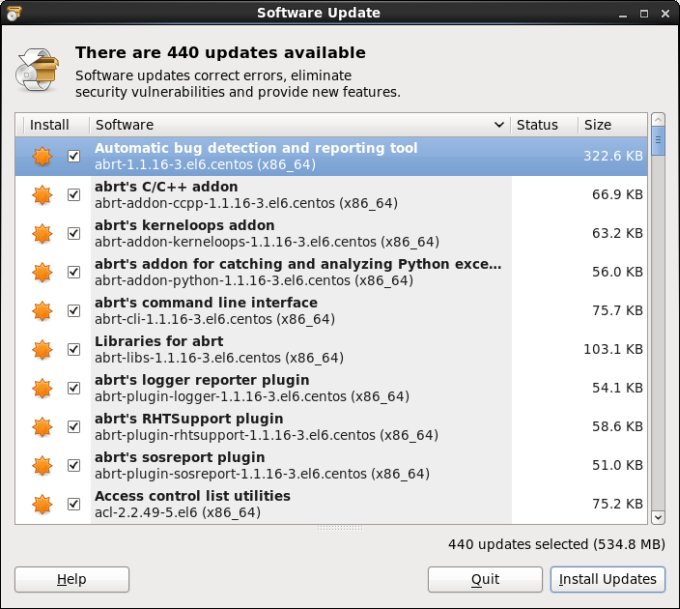Select the acl-2.2.49-5.el6 row
This screenshot has width=680, height=609.
coord(331,504)
